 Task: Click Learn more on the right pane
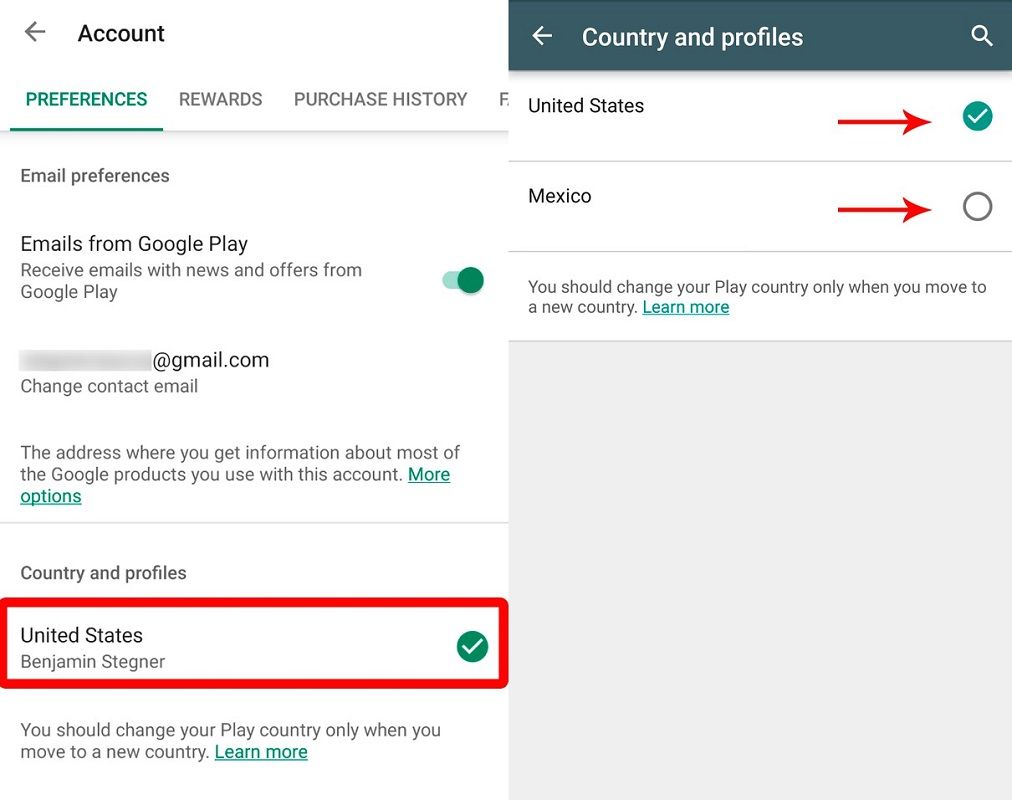click(x=686, y=307)
